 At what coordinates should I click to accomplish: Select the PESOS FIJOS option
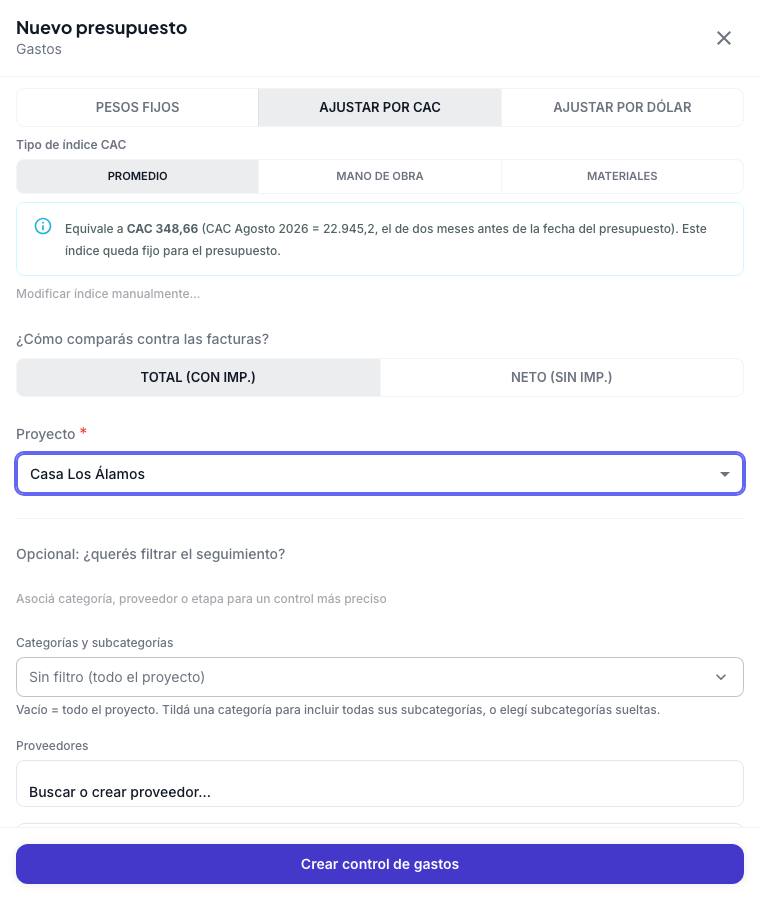coord(137,107)
